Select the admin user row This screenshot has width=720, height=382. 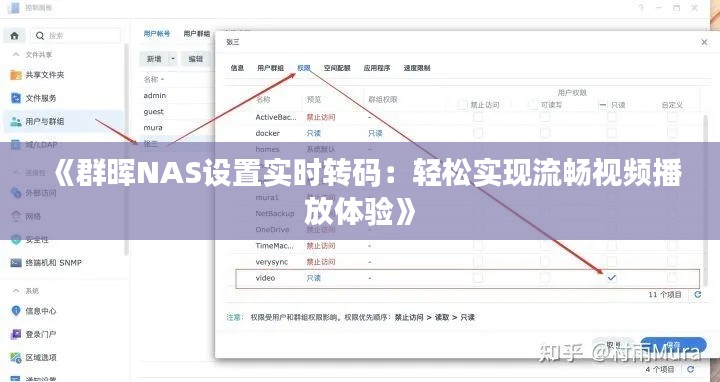pos(178,96)
